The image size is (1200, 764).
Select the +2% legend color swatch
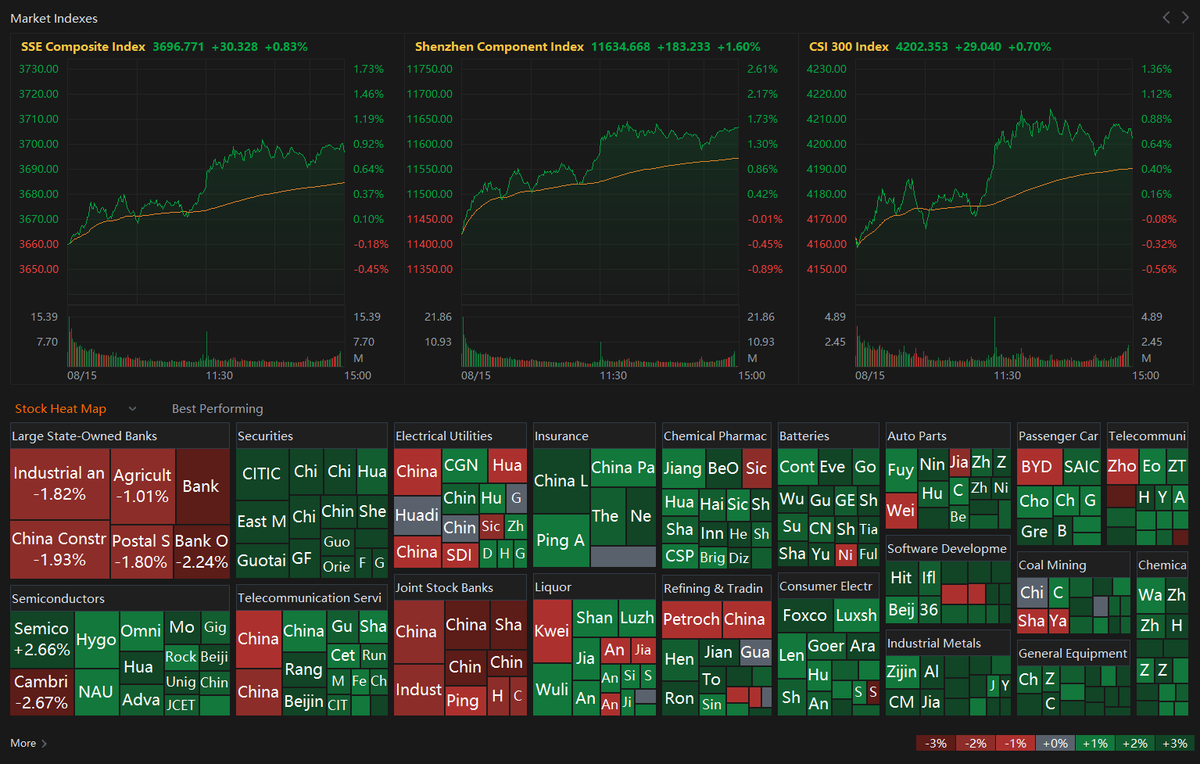click(1135, 743)
